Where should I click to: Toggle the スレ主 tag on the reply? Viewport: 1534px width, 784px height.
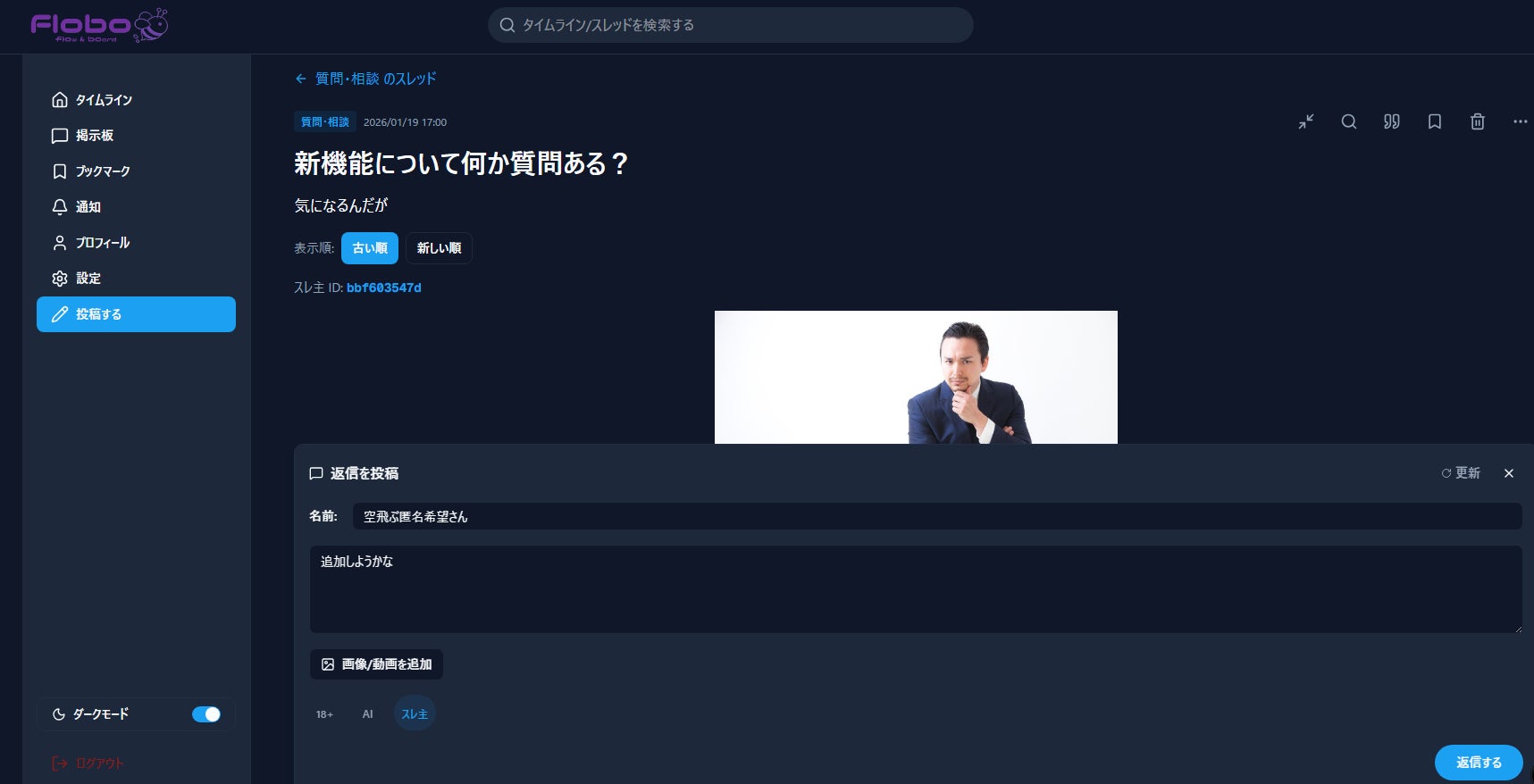pyautogui.click(x=415, y=714)
